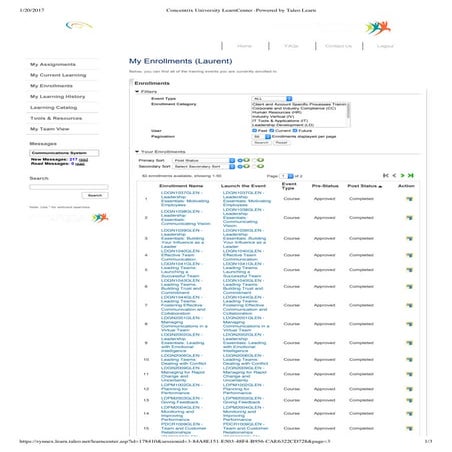The width and height of the screenshot is (452, 452).
Task: Sort by the Post Status column header
Action: point(362,186)
